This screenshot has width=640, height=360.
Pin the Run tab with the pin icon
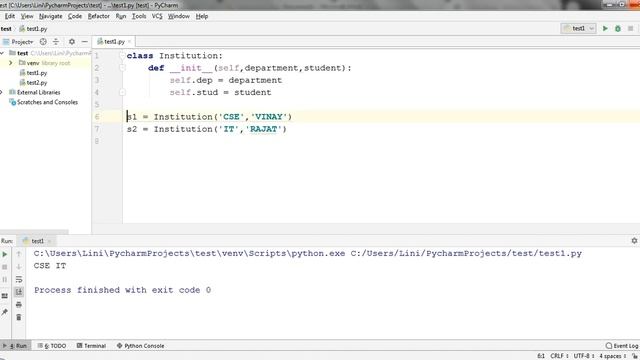5,313
